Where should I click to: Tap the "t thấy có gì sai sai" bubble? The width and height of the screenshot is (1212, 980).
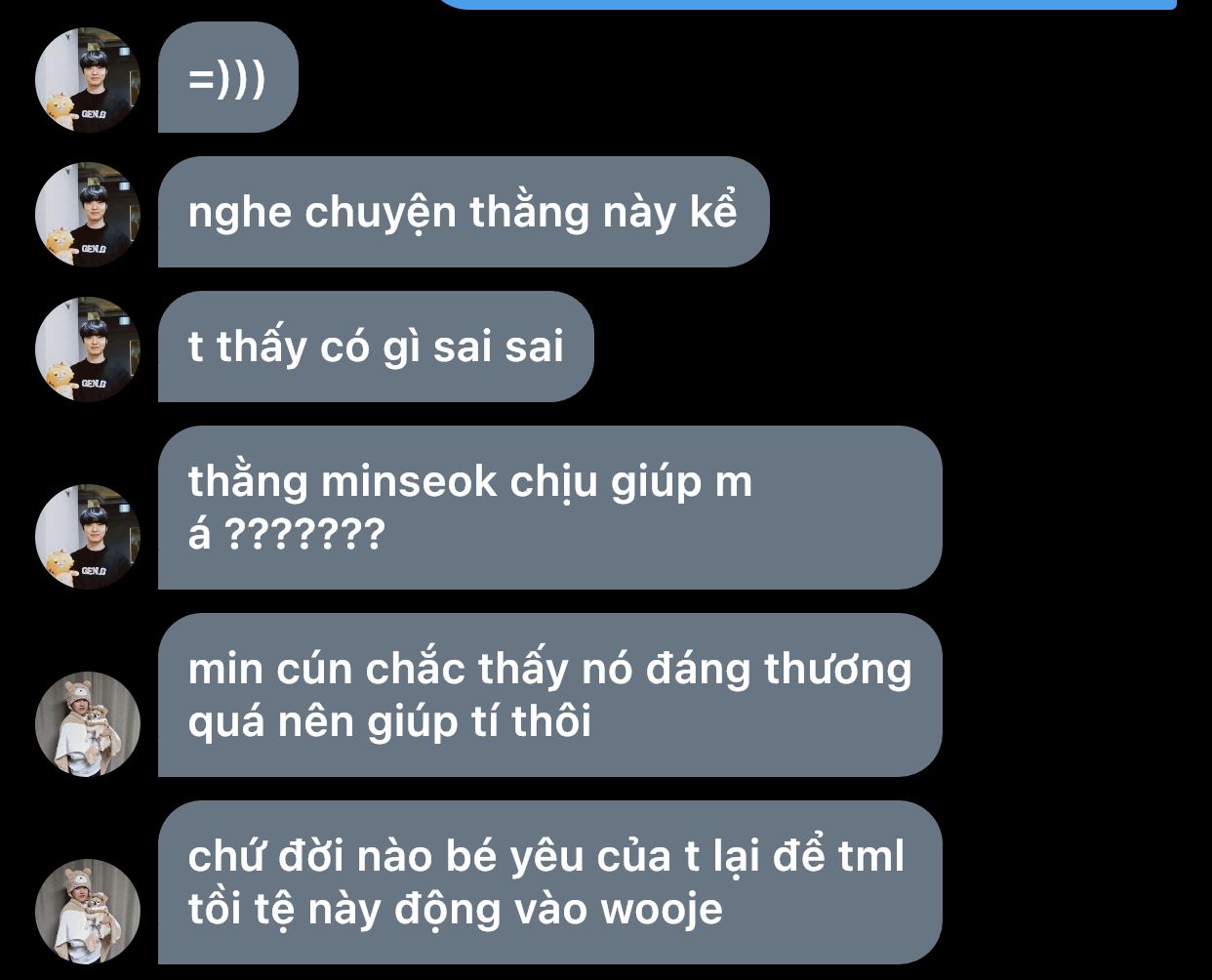[376, 347]
